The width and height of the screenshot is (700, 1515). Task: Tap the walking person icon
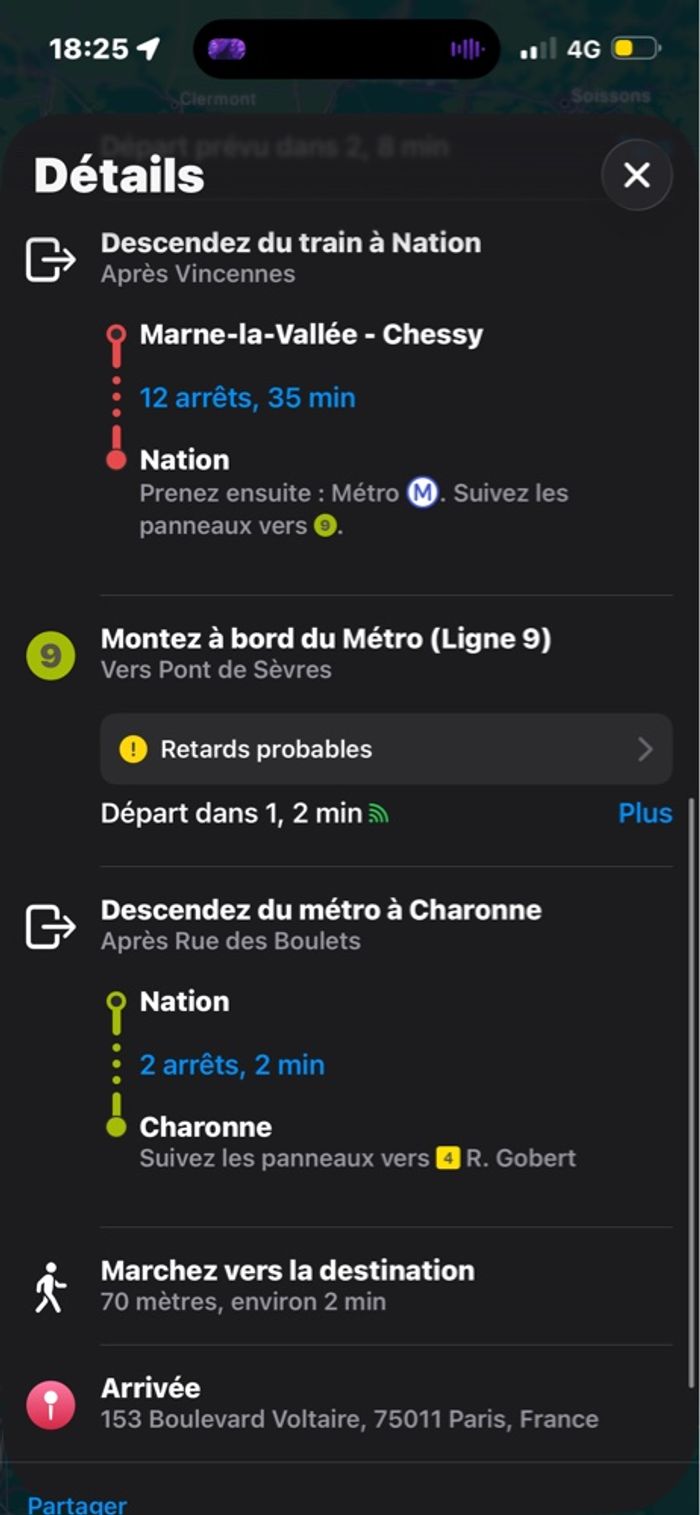pos(50,1287)
